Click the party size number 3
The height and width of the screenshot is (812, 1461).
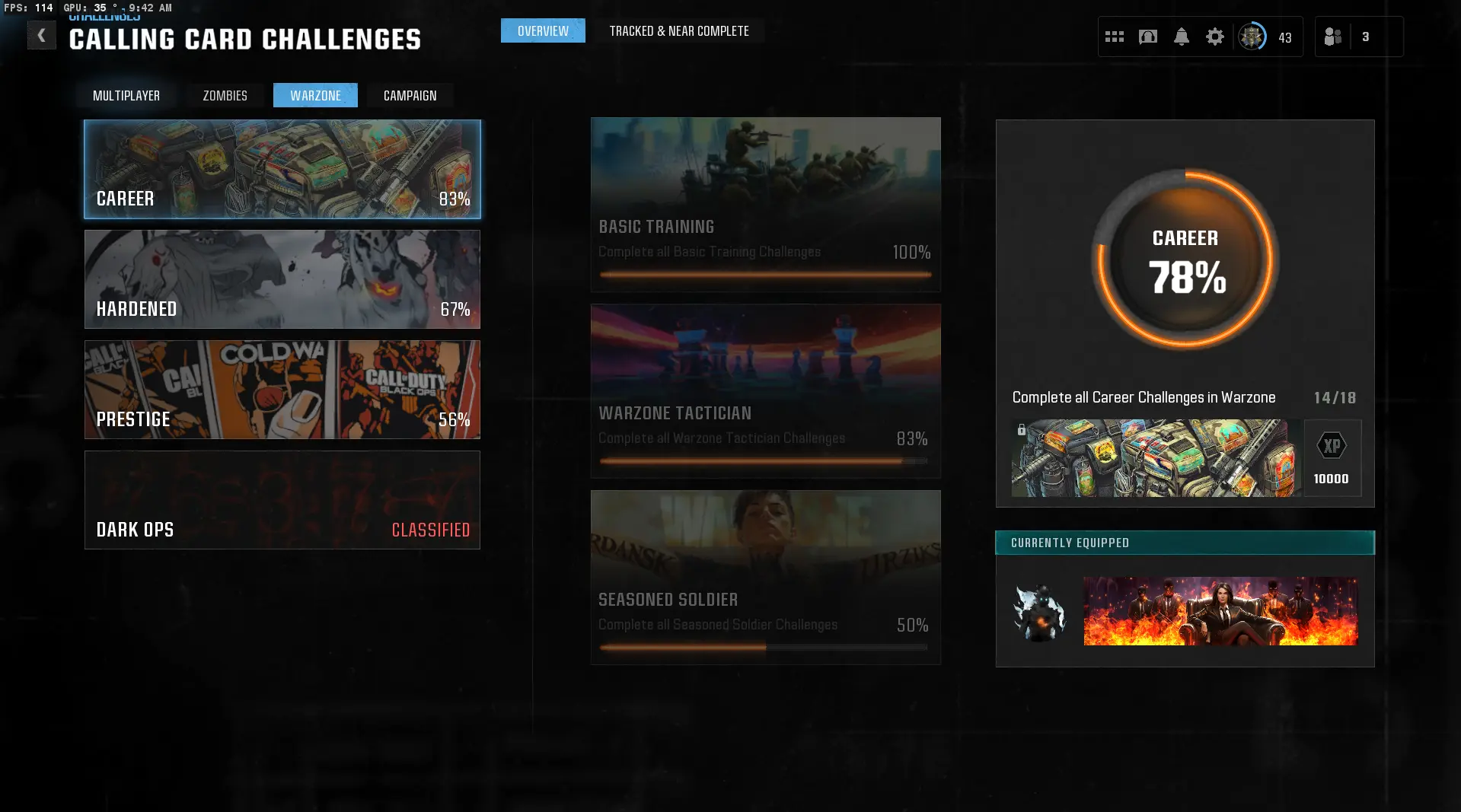click(1366, 37)
